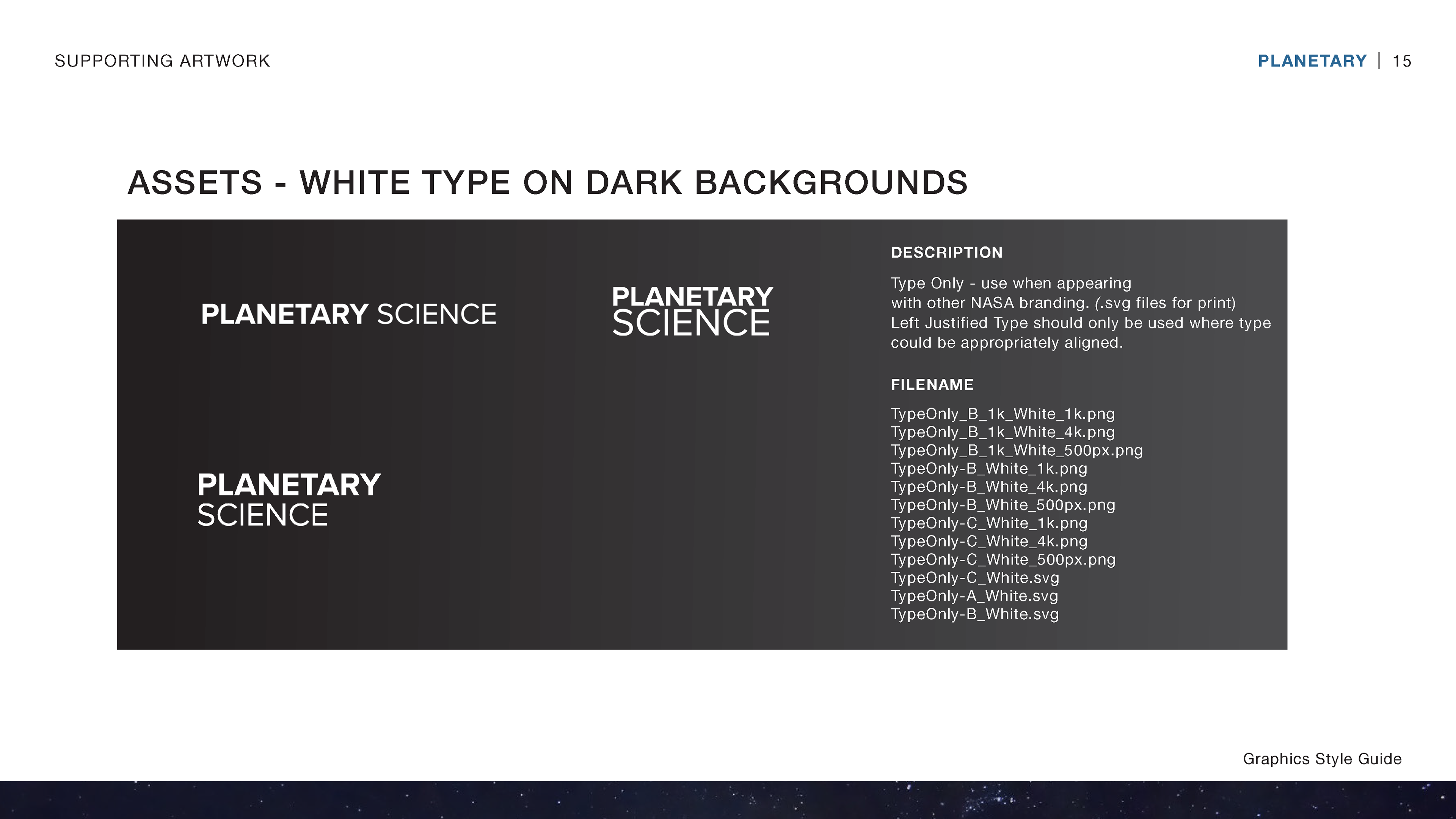Viewport: 1456px width, 819px height.
Task: Click filename TypeOnly_B_1k_White_1k.png
Action: (1003, 414)
